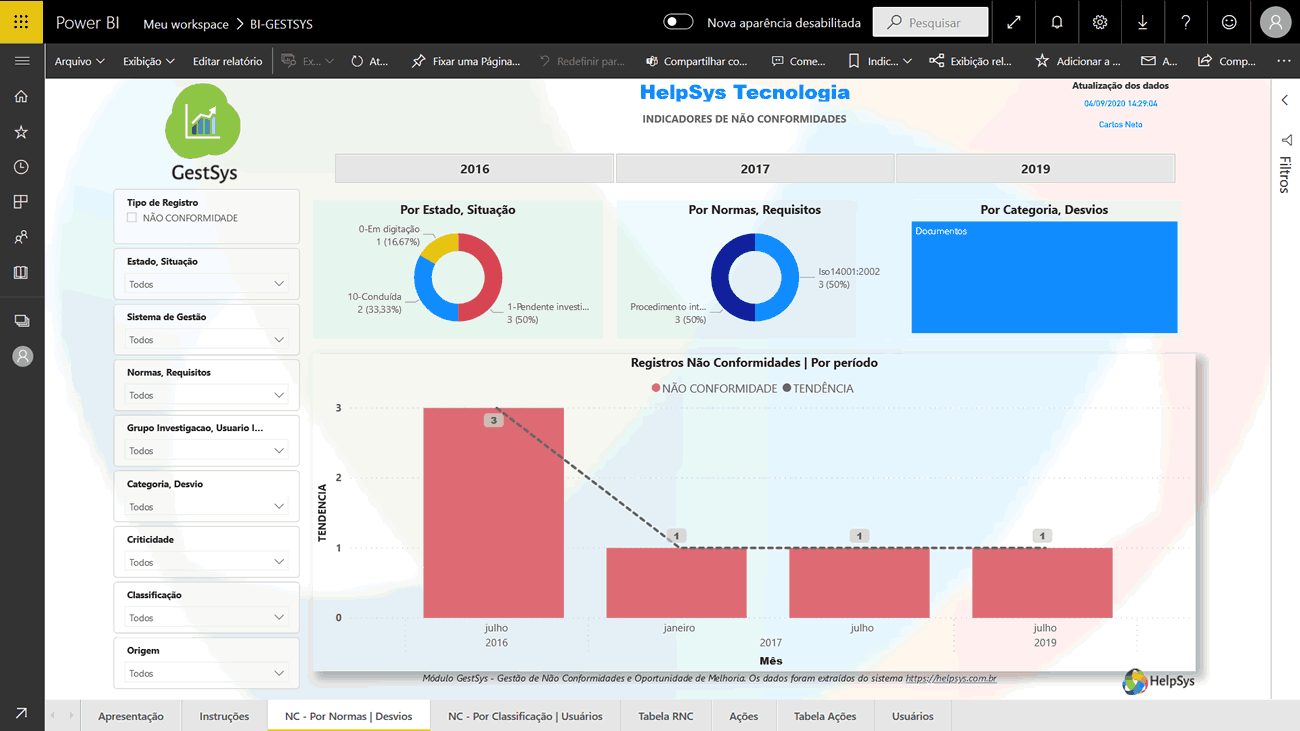Toggle NÃO CONFORMIDADE legend item in chart
Screen dimensions: 1300x731
click(x=714, y=388)
